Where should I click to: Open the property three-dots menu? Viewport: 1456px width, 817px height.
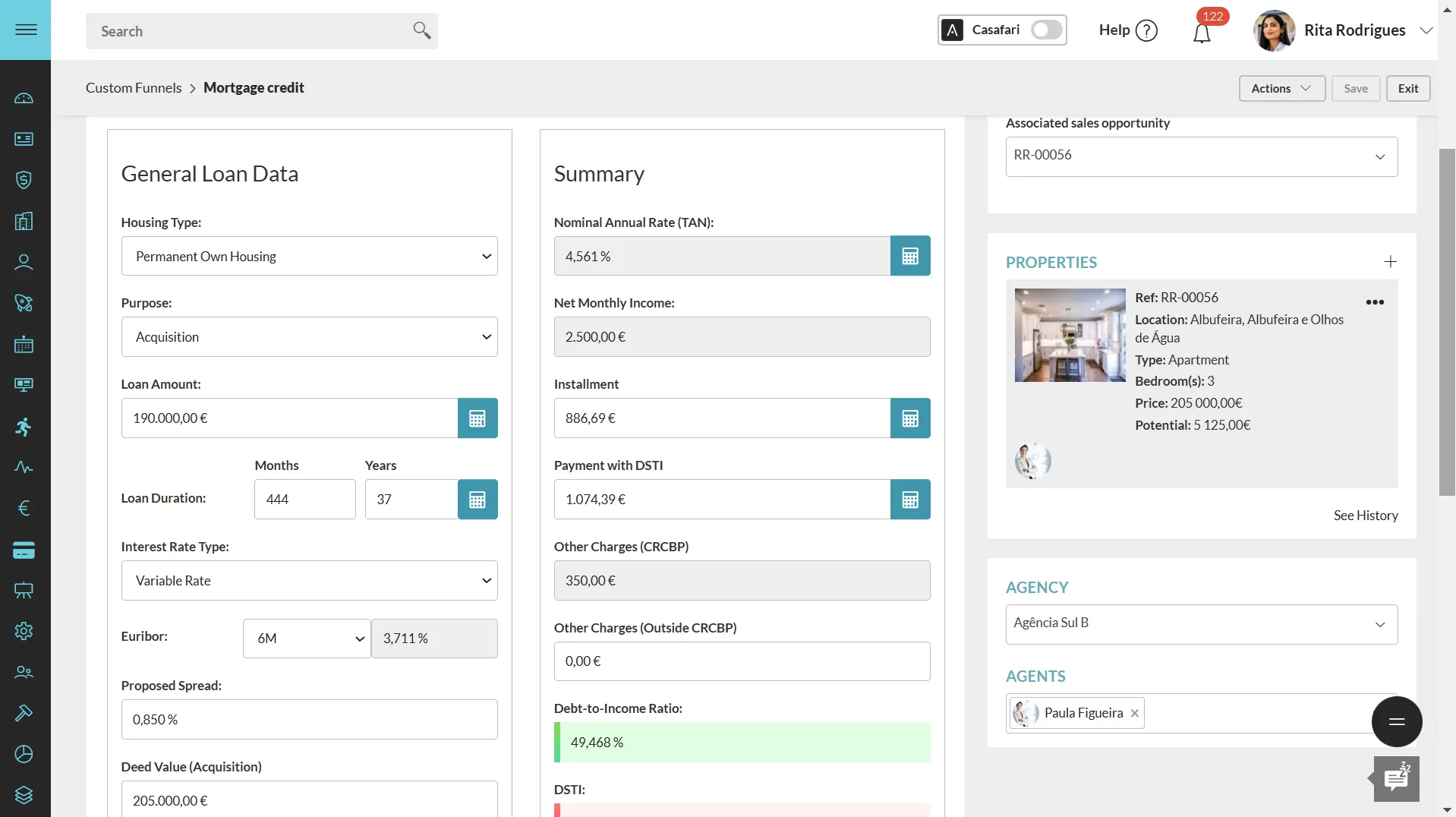pyautogui.click(x=1375, y=302)
